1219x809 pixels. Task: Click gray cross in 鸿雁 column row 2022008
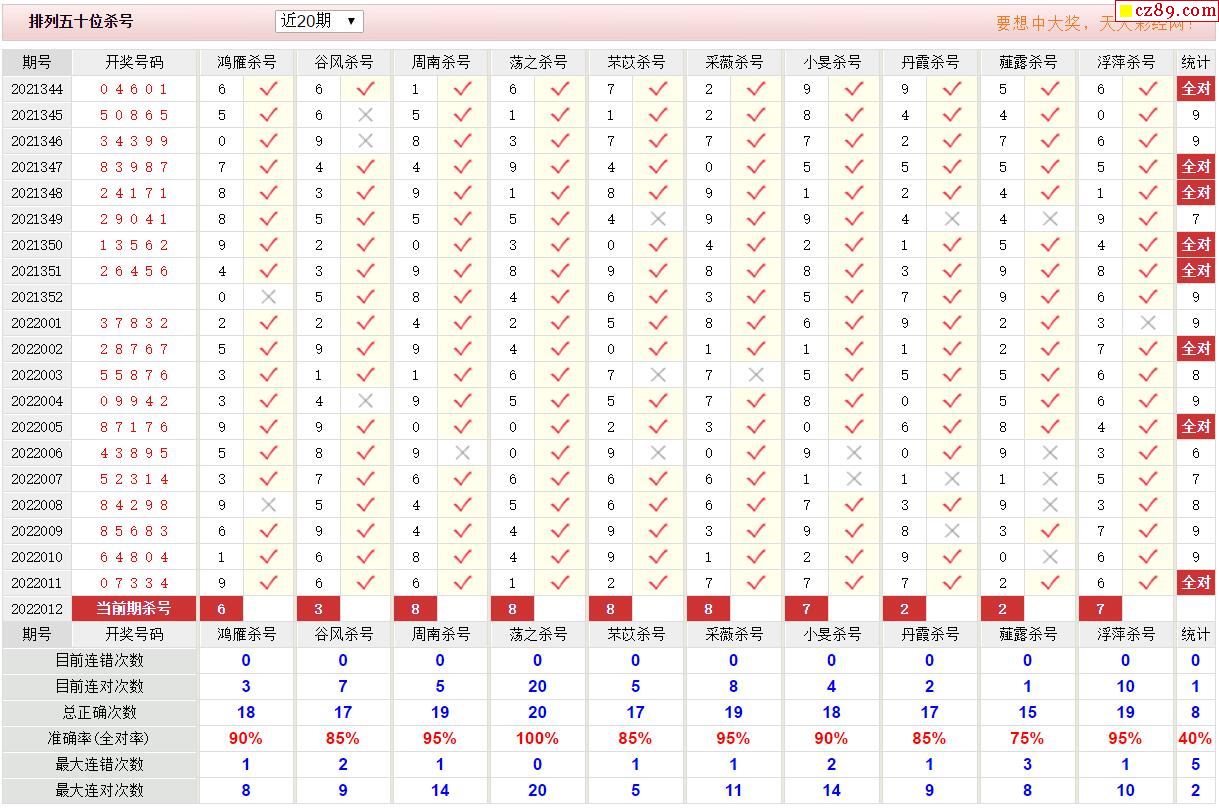click(x=268, y=505)
